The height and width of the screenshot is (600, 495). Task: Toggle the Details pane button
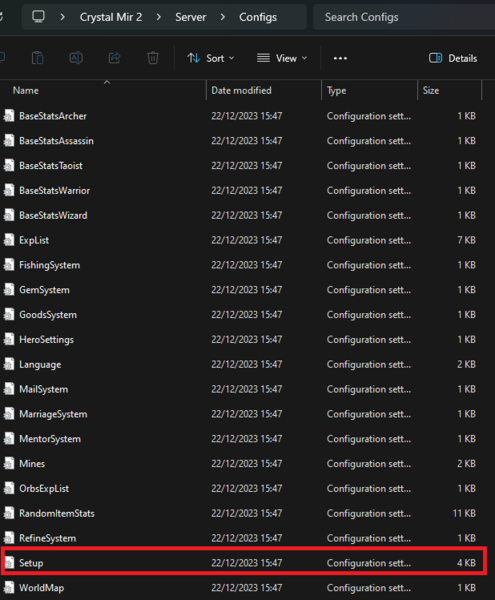pyautogui.click(x=453, y=58)
